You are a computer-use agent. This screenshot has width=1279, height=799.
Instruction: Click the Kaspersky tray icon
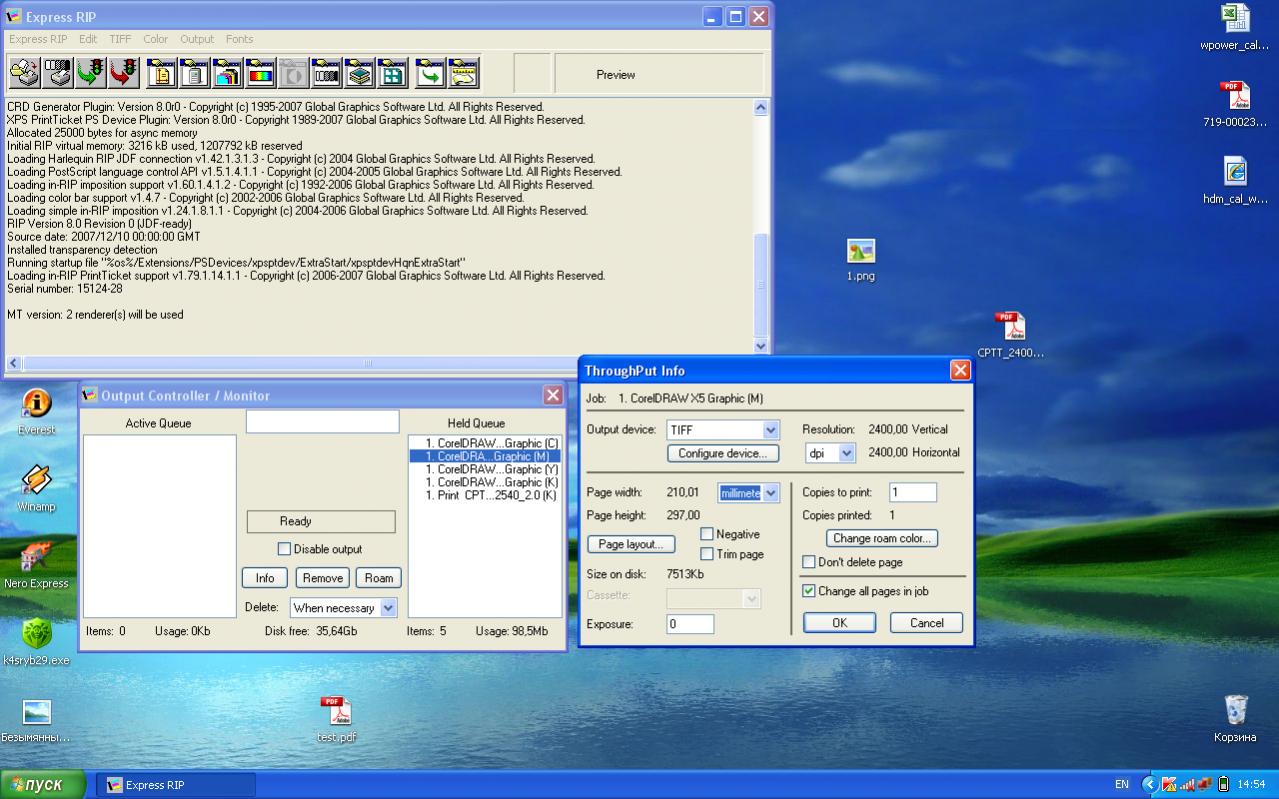1168,784
